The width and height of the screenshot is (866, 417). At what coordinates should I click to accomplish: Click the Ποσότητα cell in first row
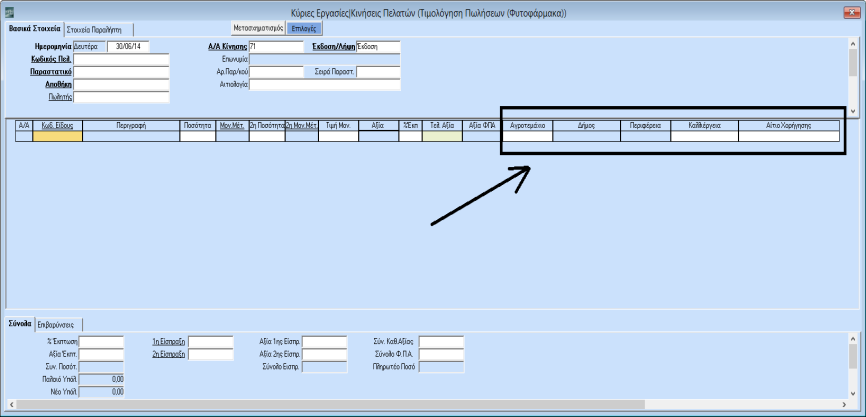[198, 136]
